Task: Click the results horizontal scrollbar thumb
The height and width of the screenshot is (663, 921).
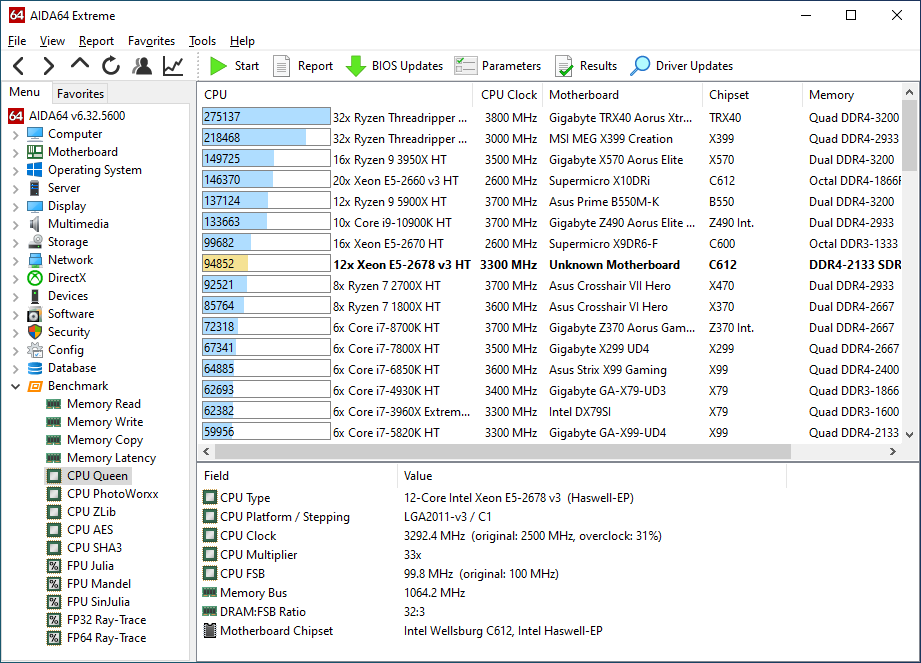Action: pos(503,452)
